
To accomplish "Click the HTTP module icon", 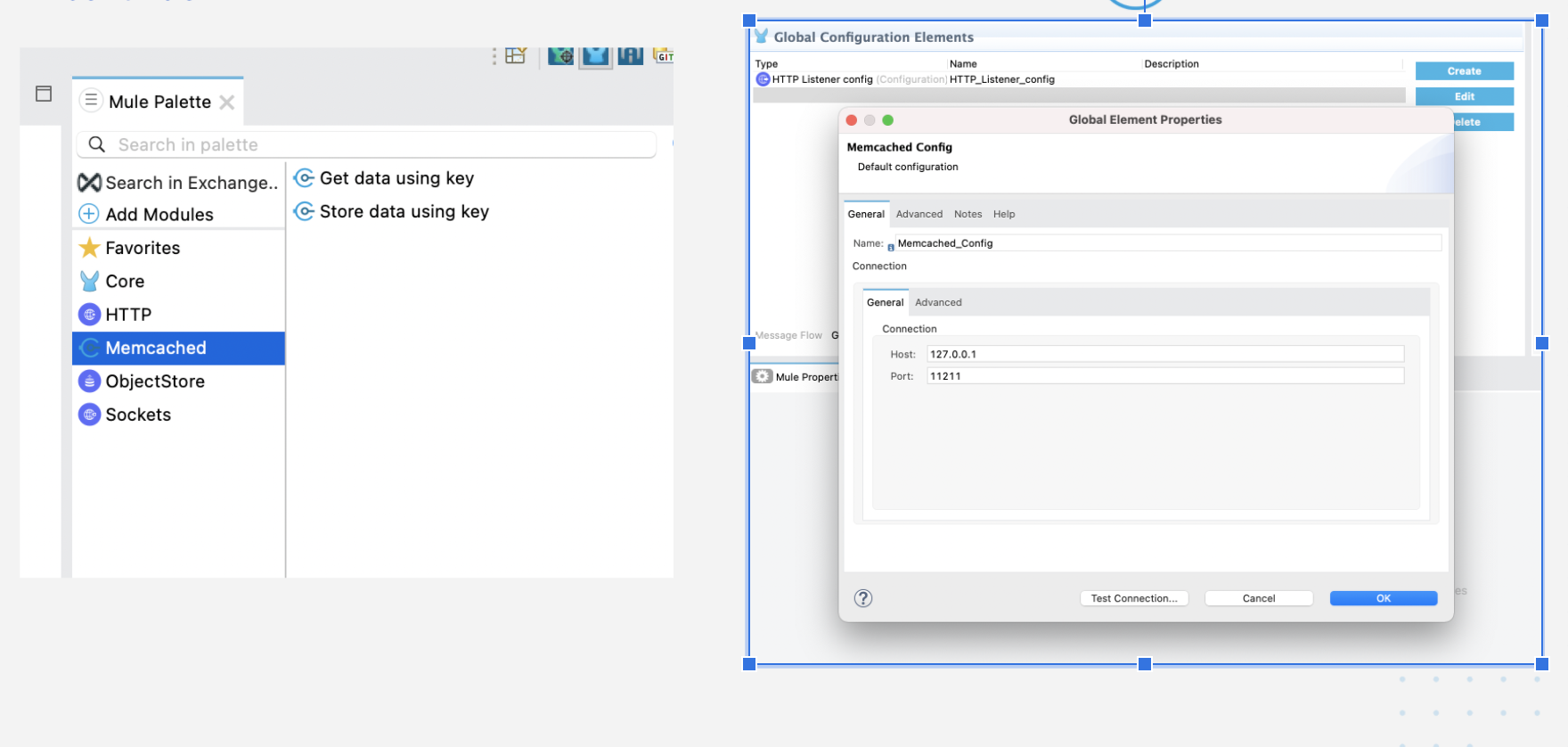I will tap(89, 315).
